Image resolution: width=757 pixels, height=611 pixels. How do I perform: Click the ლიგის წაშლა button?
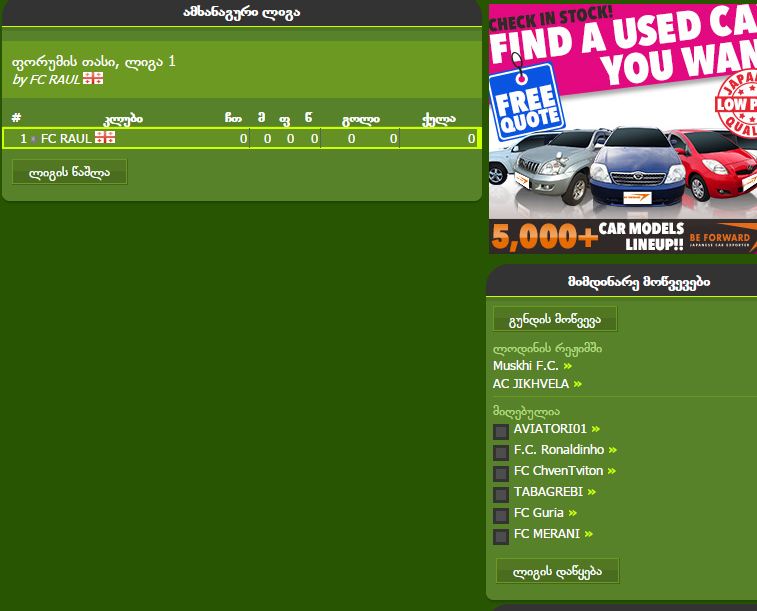coord(70,172)
